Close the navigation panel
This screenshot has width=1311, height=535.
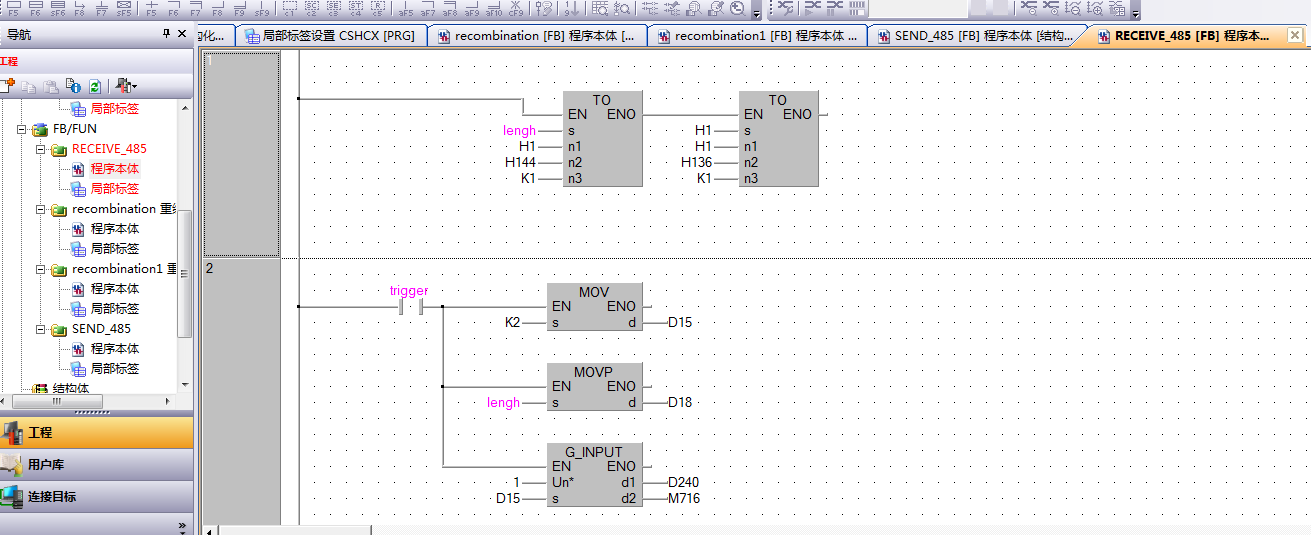[x=182, y=34]
